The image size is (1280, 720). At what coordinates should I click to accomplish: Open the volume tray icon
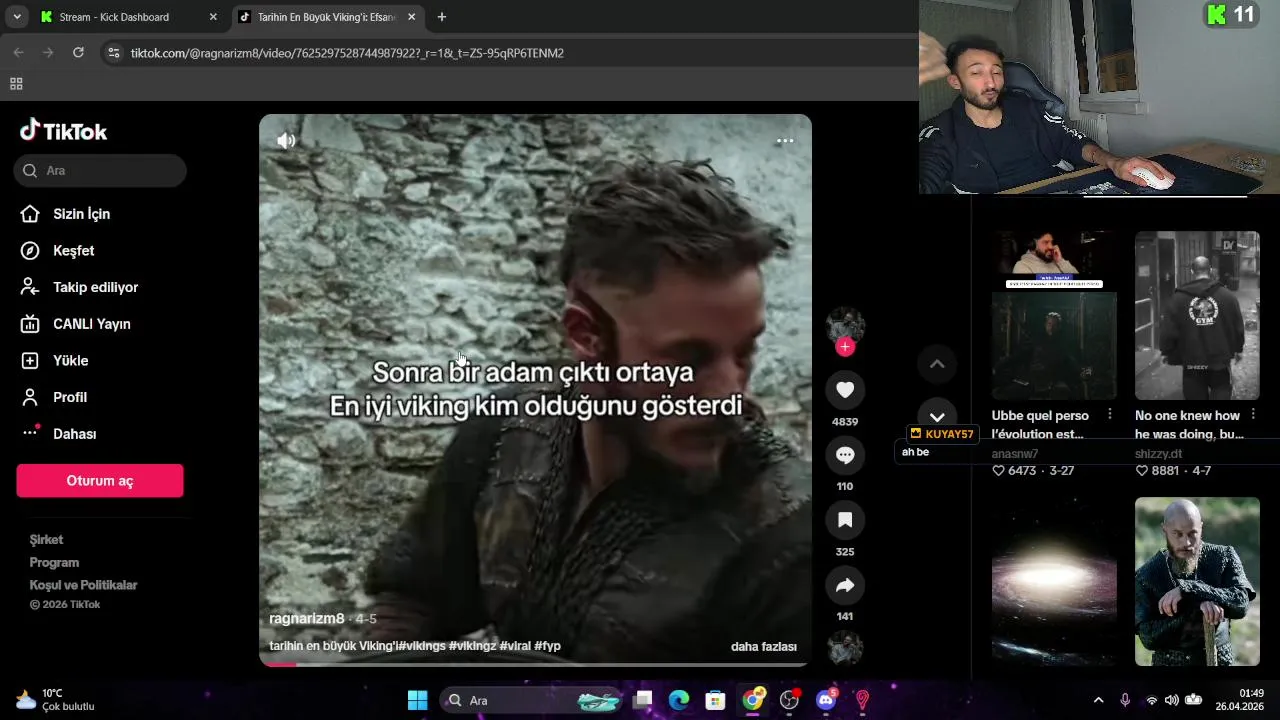click(1171, 700)
